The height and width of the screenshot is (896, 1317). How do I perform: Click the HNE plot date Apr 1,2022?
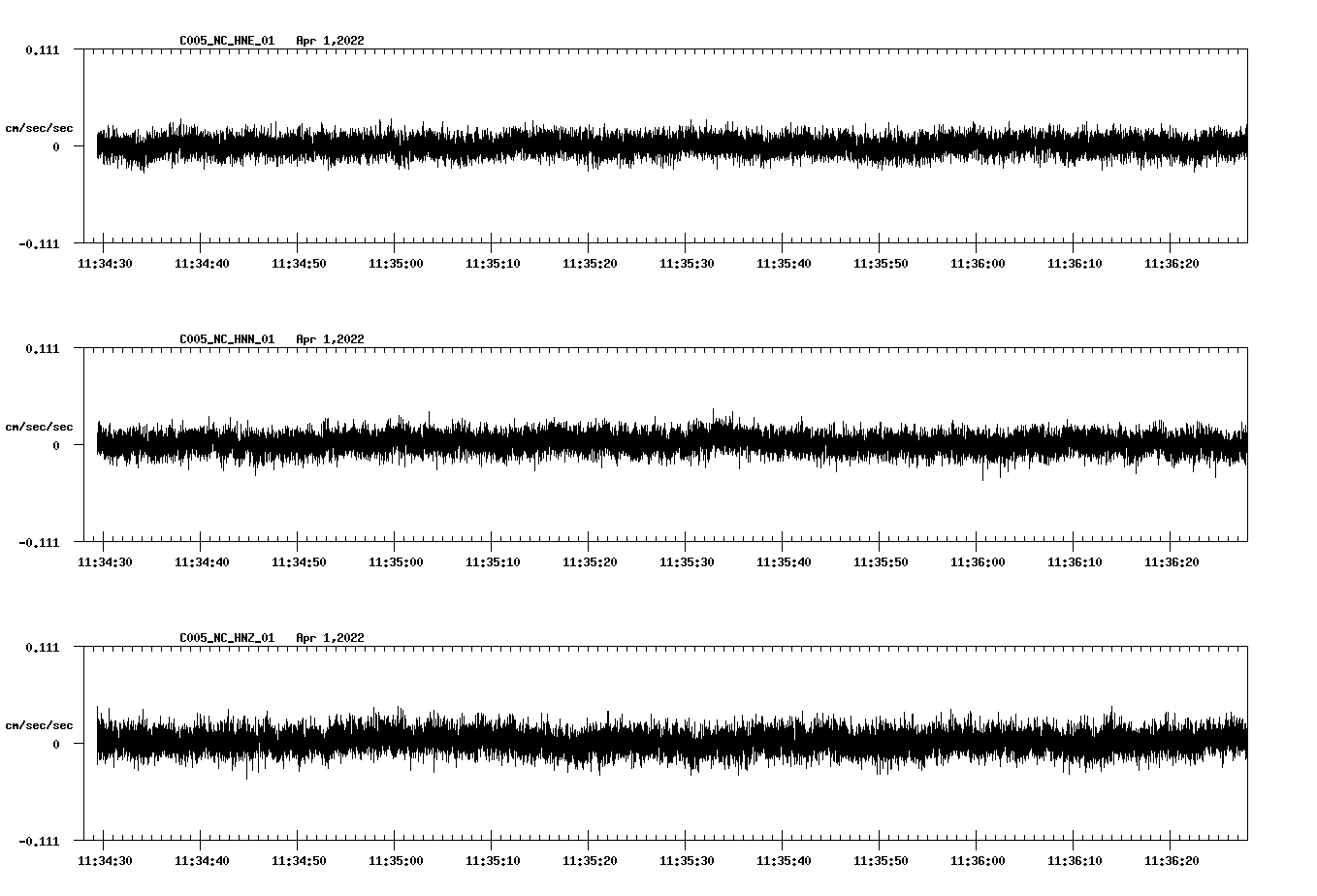click(331, 41)
